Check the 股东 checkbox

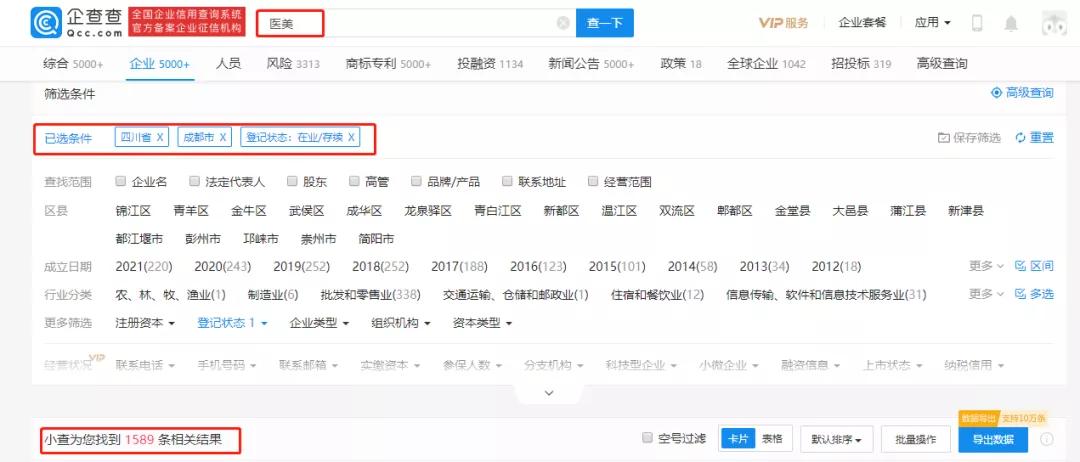click(x=291, y=181)
